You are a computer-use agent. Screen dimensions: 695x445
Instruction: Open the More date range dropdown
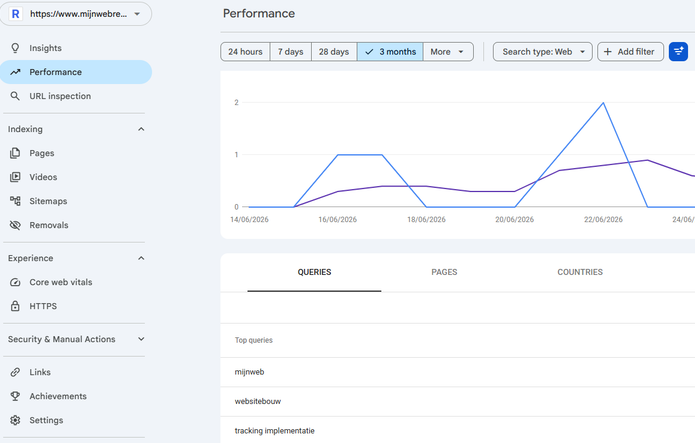(448, 51)
